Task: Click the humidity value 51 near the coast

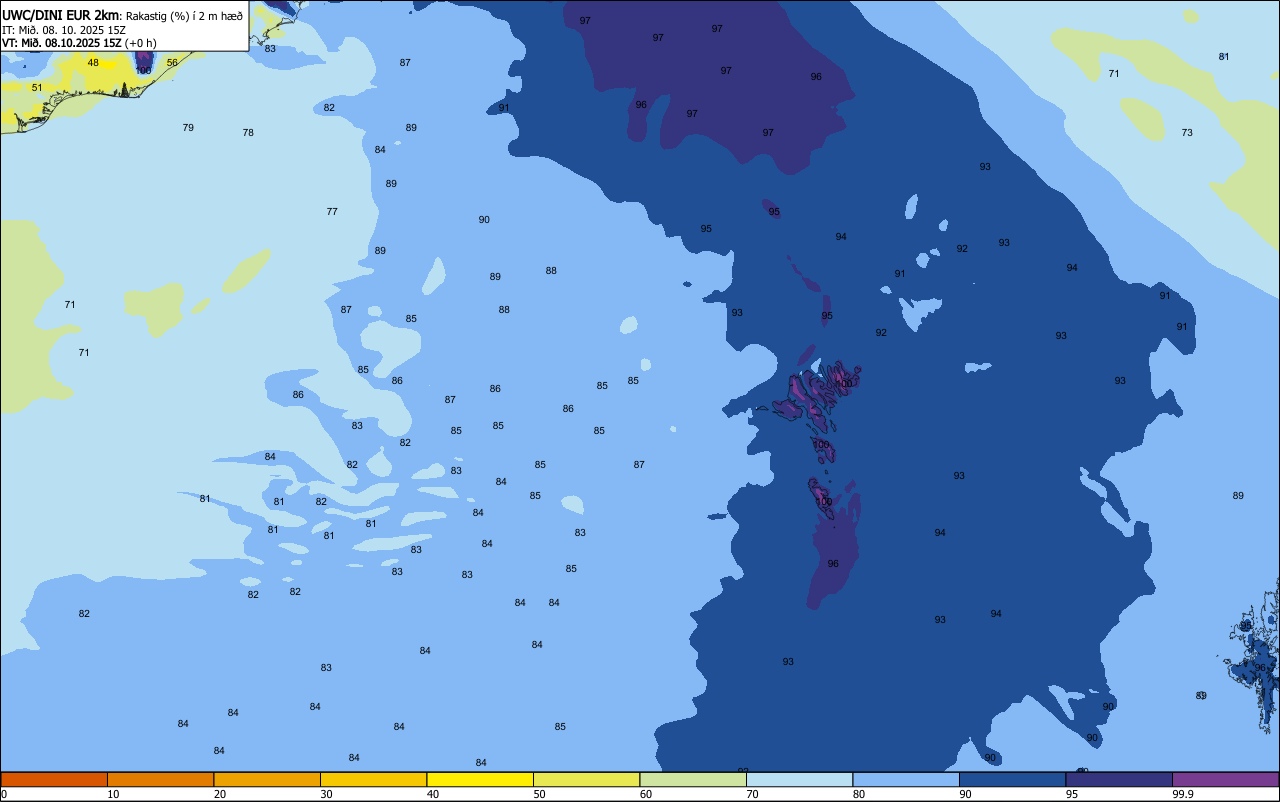Action: [x=37, y=88]
